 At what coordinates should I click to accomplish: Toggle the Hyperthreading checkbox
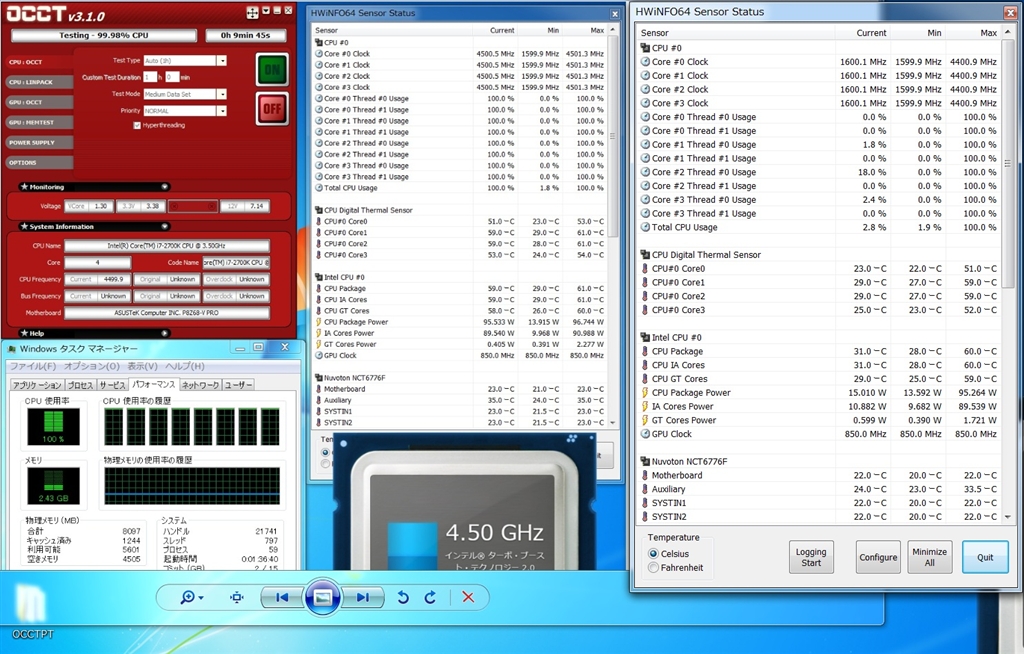137,125
